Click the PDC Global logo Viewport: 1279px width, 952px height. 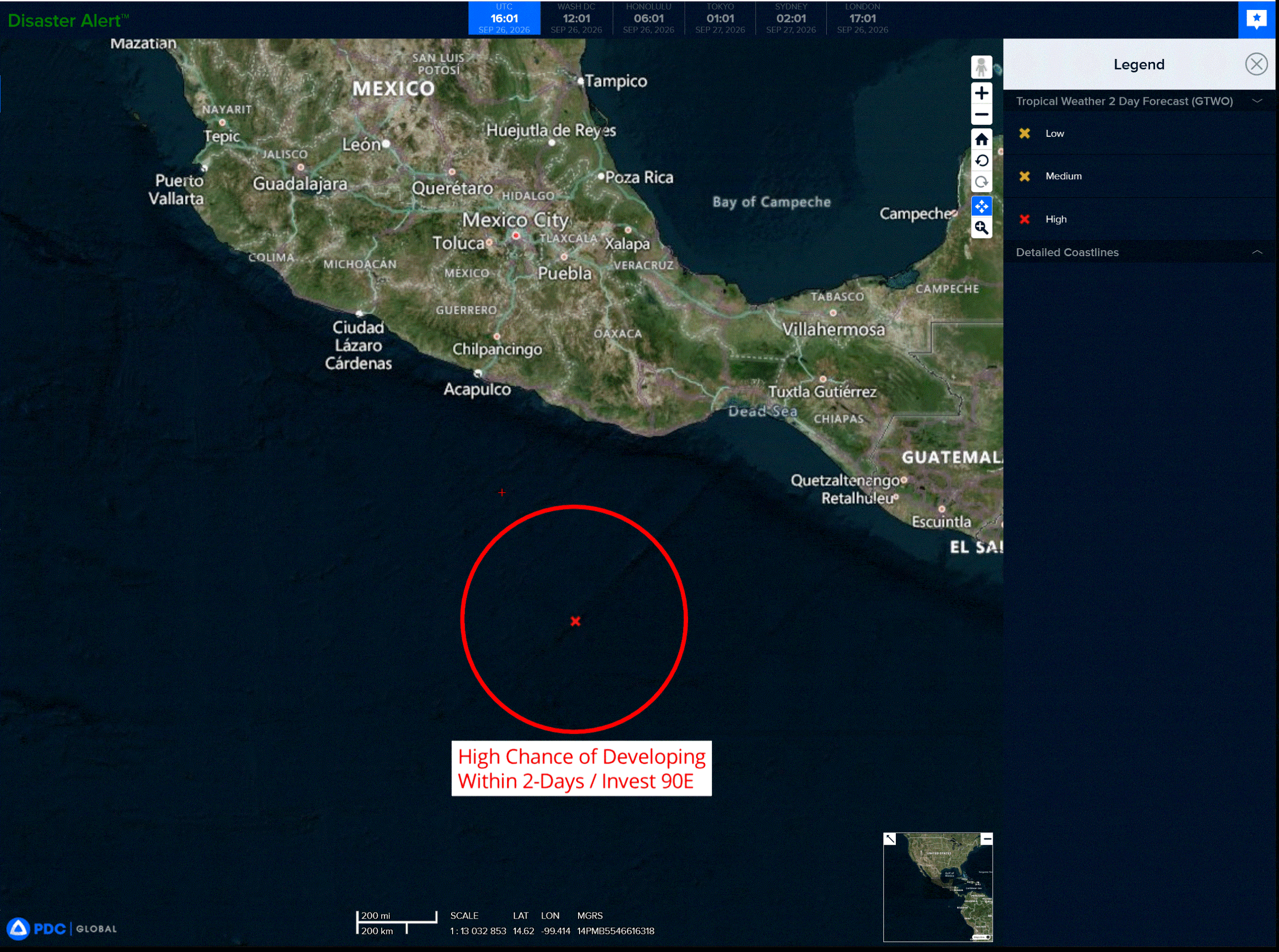(x=61, y=928)
